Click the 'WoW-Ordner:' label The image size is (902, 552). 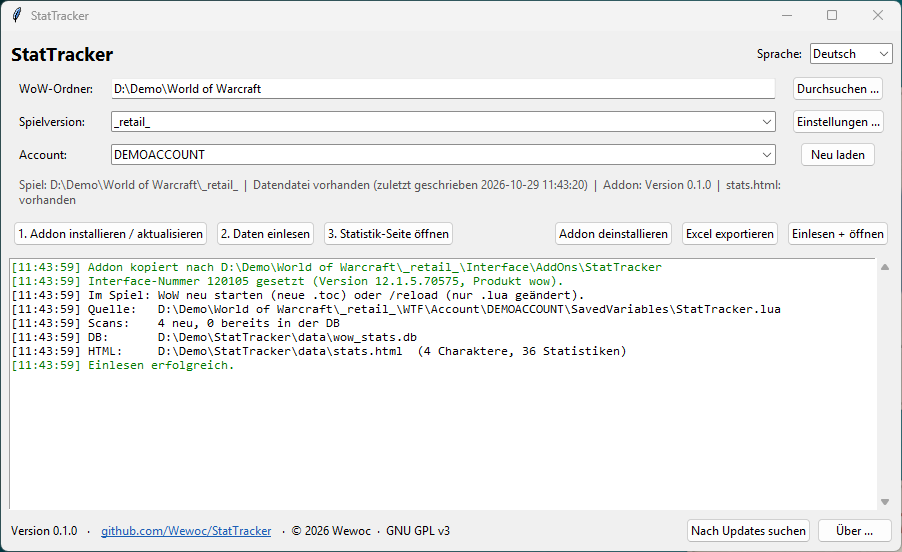click(x=56, y=89)
